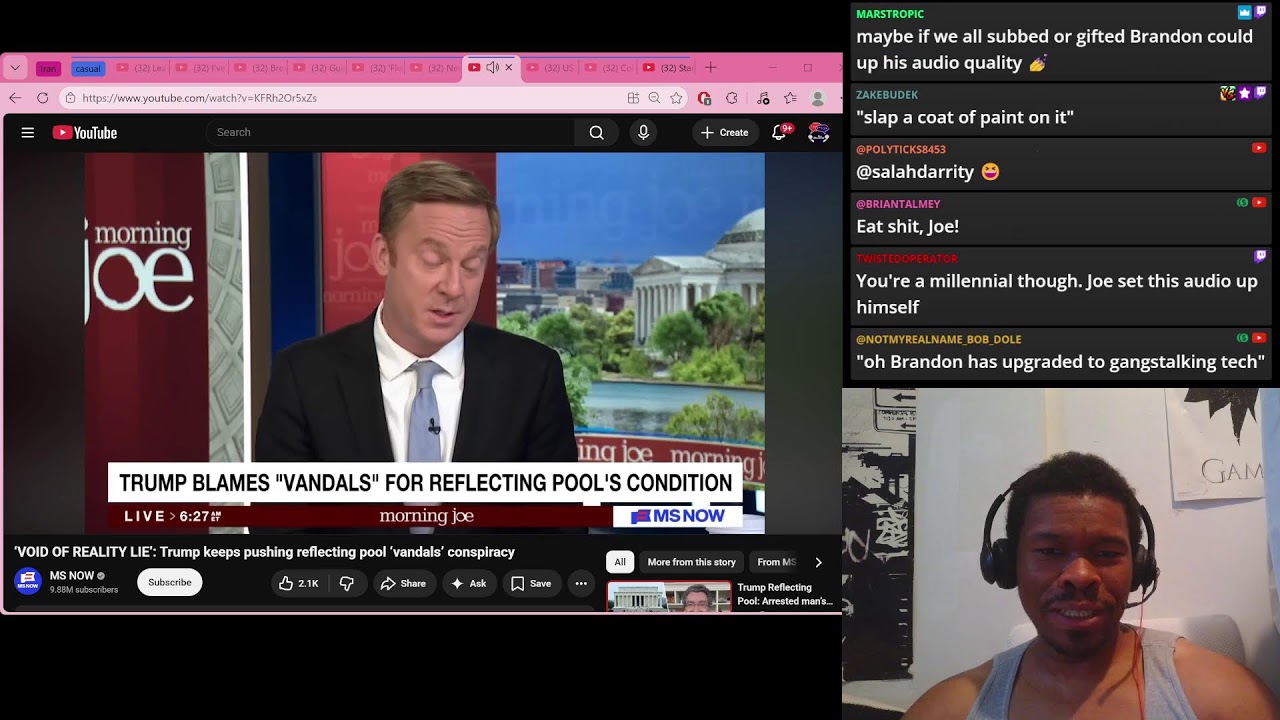The image size is (1280, 720).
Task: Focus the YouTube search field
Action: click(390, 132)
